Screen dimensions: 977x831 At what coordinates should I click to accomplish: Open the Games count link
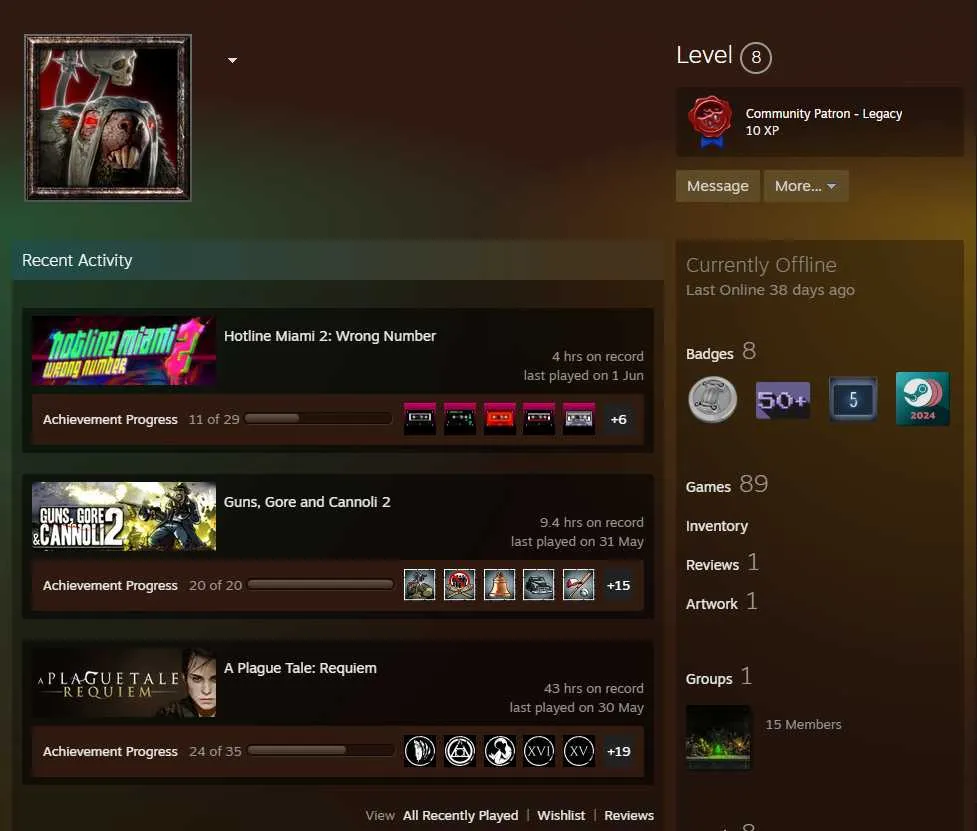click(x=727, y=485)
